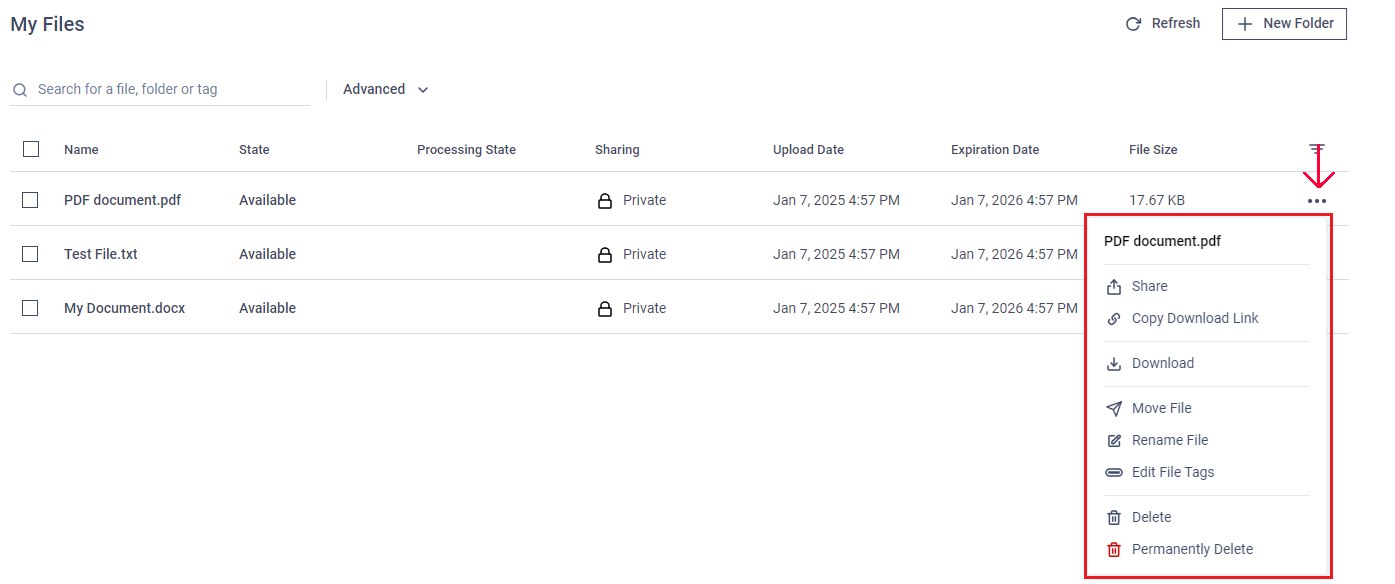Focus the file search field
Screen dimensions: 1395x584
160,90
